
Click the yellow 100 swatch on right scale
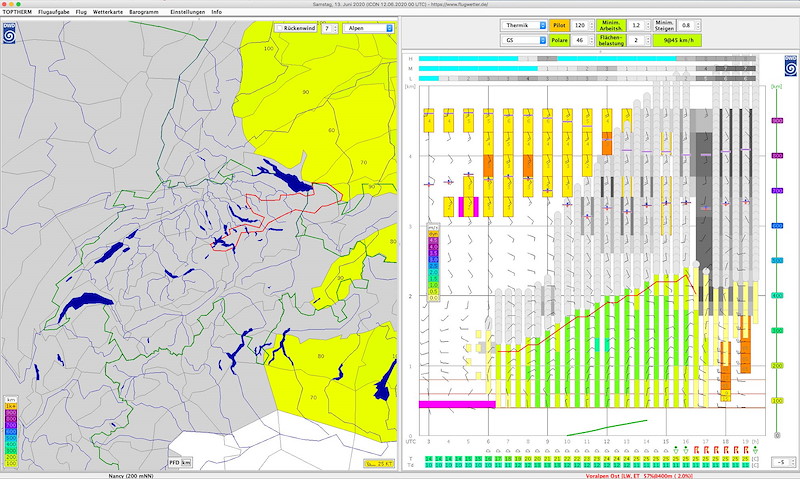point(777,400)
